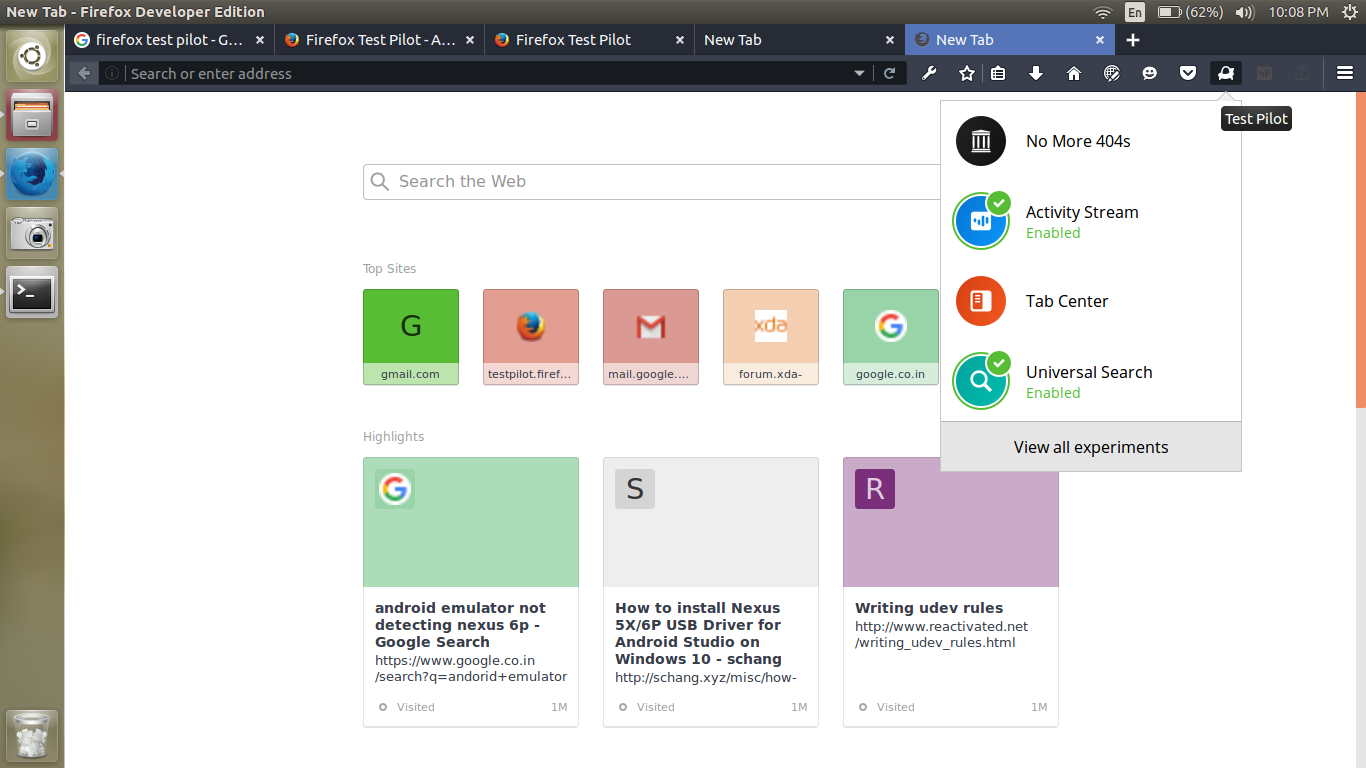This screenshot has width=1366, height=768.
Task: Open android emulator Google Search highlight
Action: [x=471, y=592]
